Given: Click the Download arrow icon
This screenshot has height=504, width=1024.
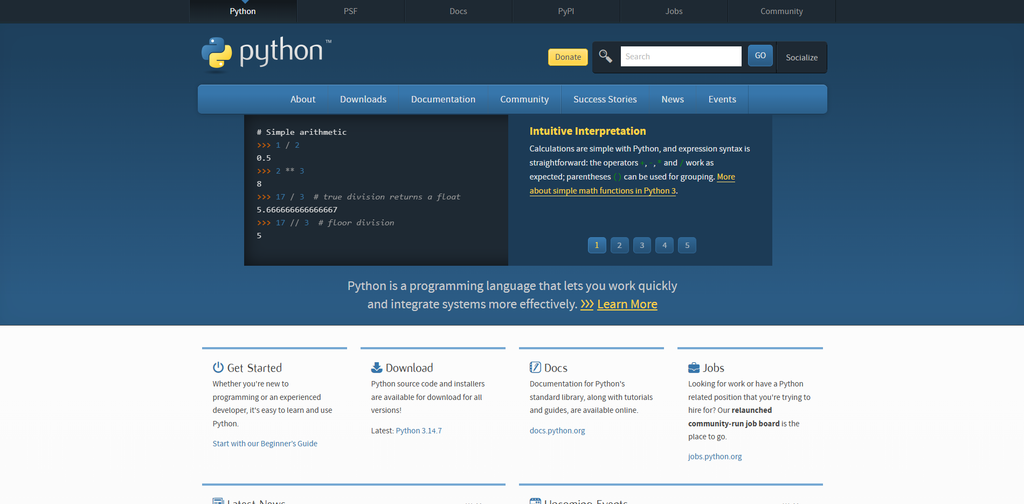Looking at the screenshot, I should tap(377, 368).
